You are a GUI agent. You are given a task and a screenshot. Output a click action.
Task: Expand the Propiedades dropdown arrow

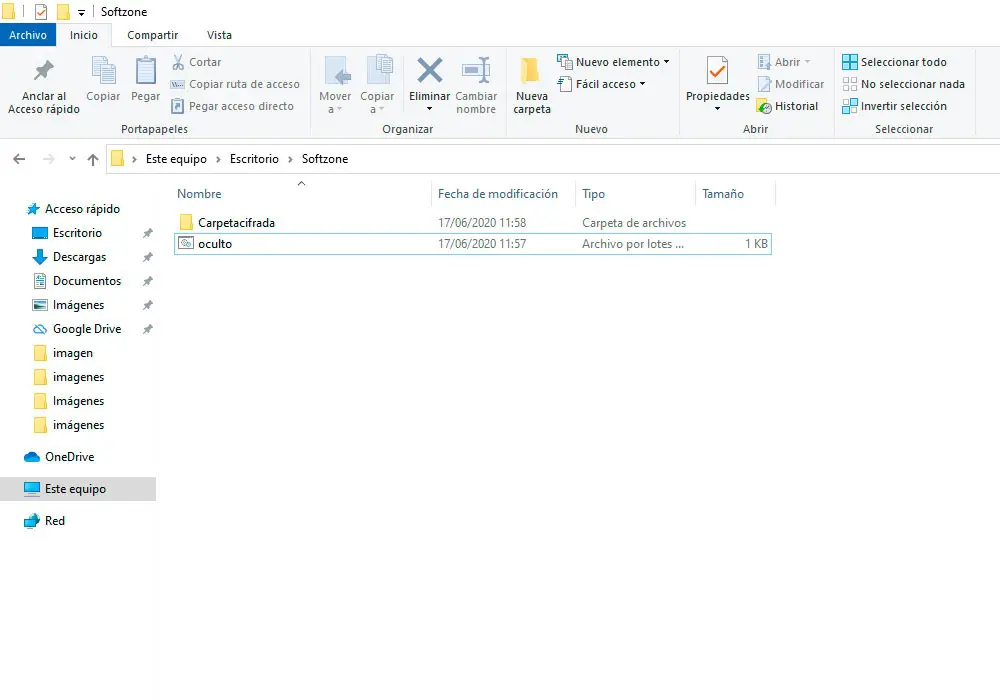click(717, 109)
